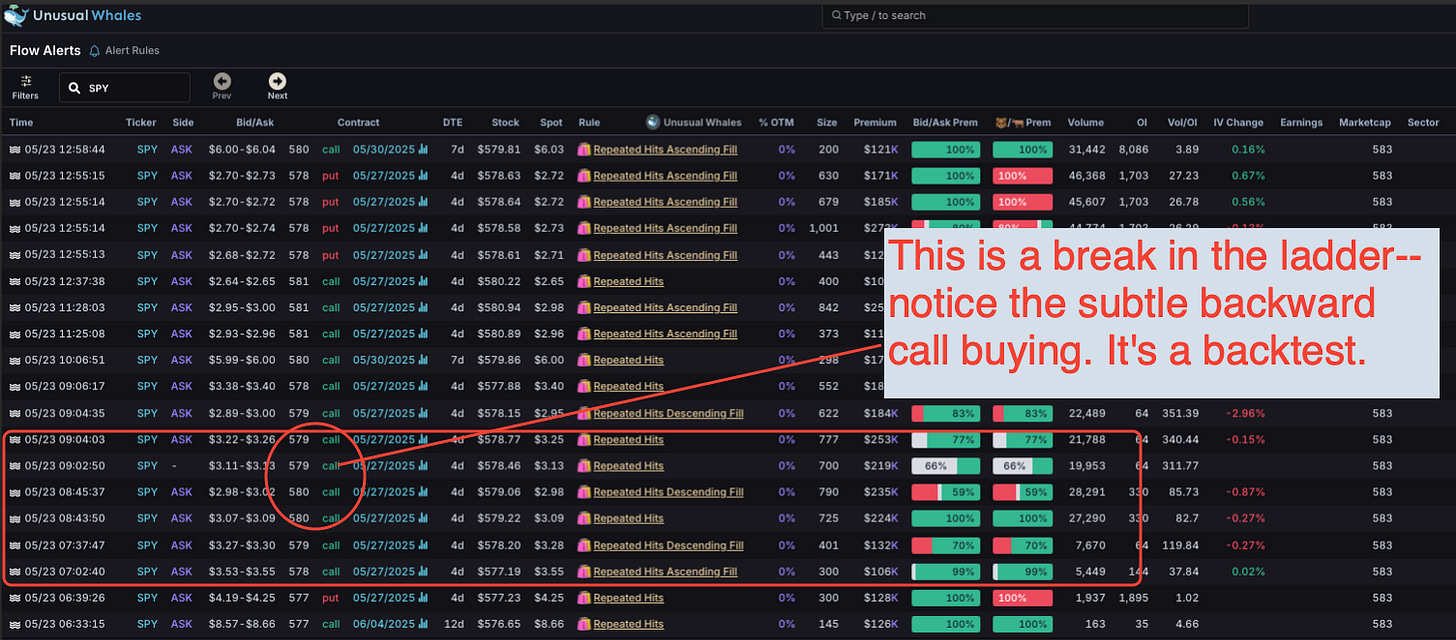Click wave icon in 12:58:44 row
This screenshot has width=1456, height=640.
click(15, 149)
